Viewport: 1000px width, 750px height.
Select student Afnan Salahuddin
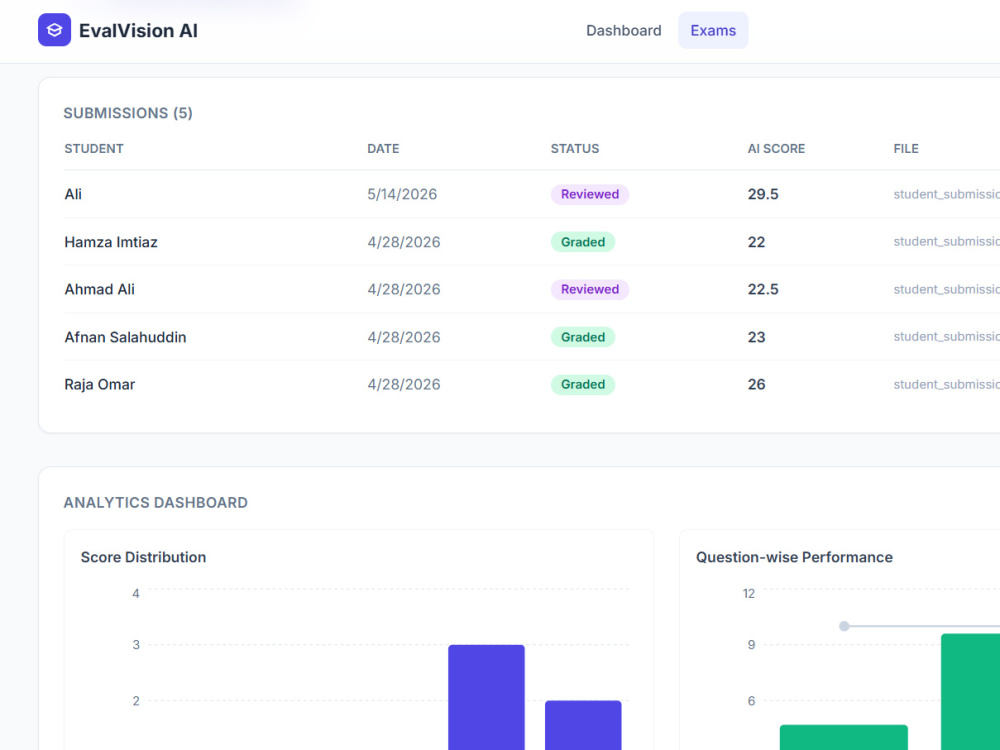125,337
